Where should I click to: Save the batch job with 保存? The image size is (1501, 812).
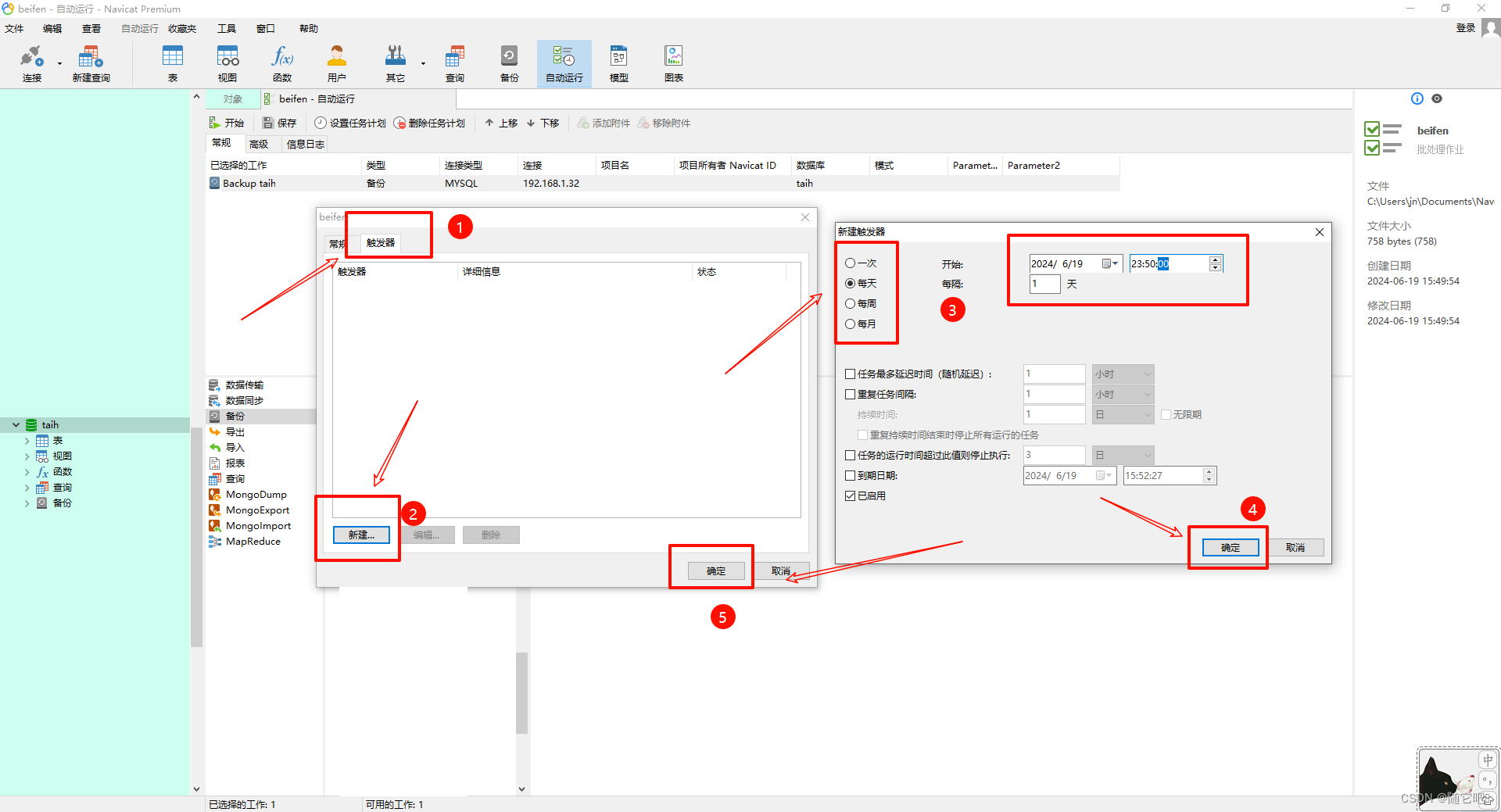(x=280, y=123)
